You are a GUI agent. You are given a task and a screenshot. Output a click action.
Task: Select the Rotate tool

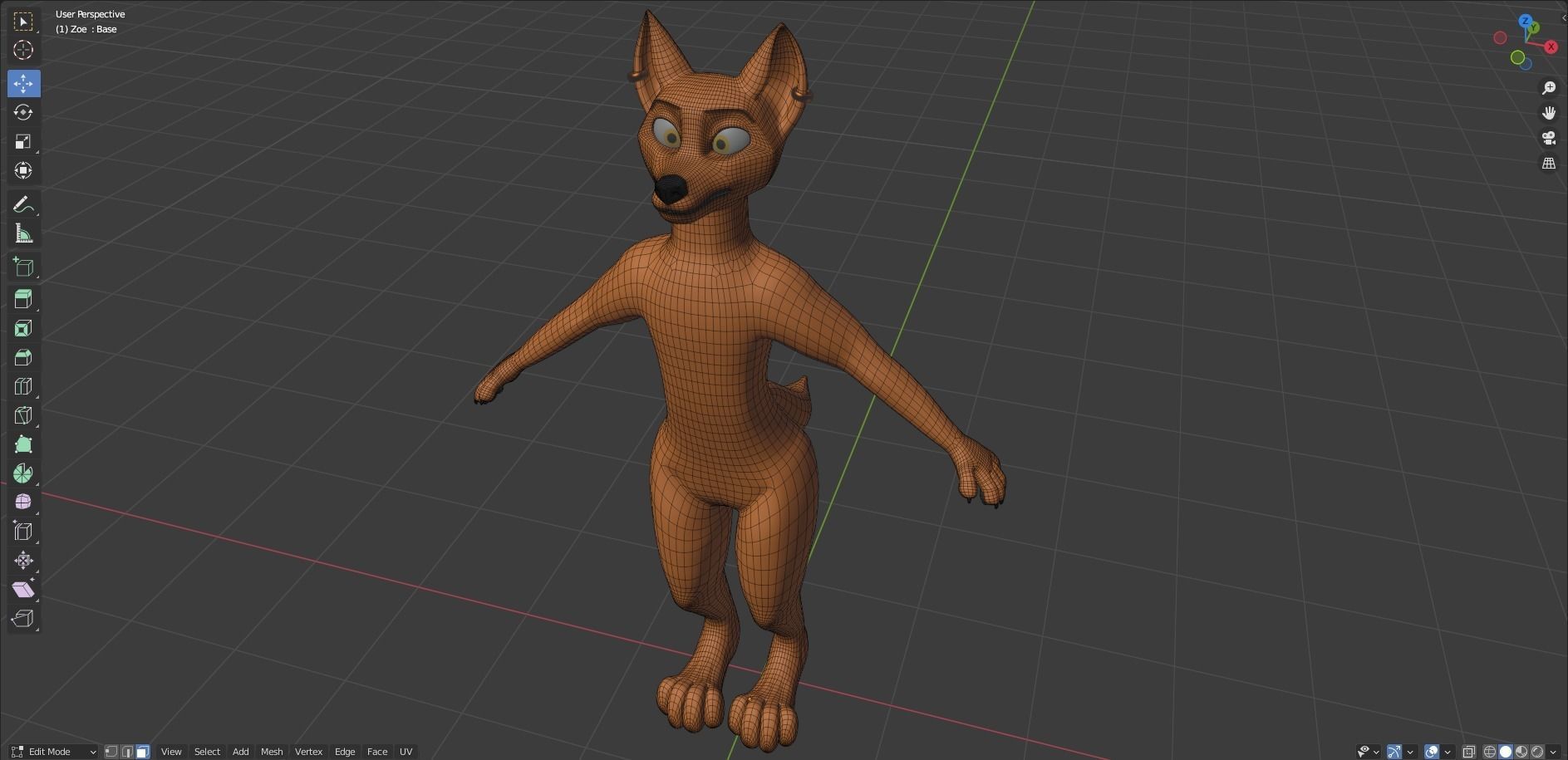(23, 112)
